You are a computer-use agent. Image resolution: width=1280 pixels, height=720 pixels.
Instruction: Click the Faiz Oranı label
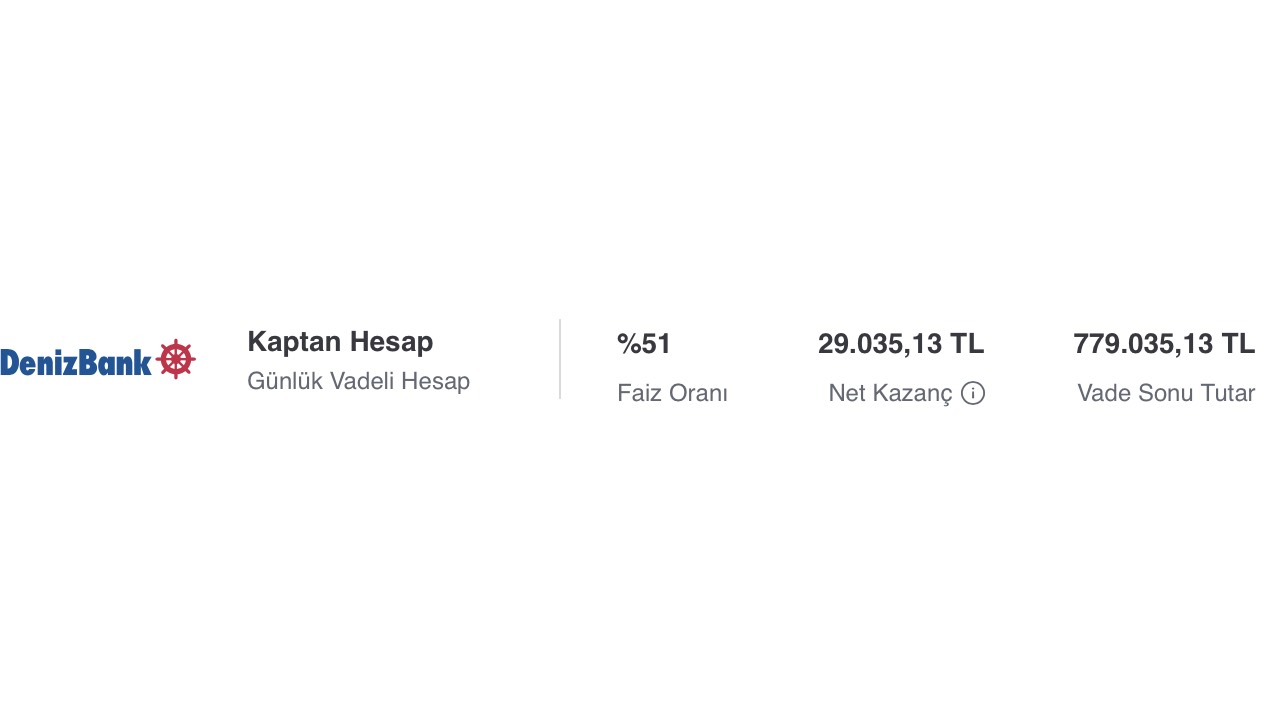[672, 393]
